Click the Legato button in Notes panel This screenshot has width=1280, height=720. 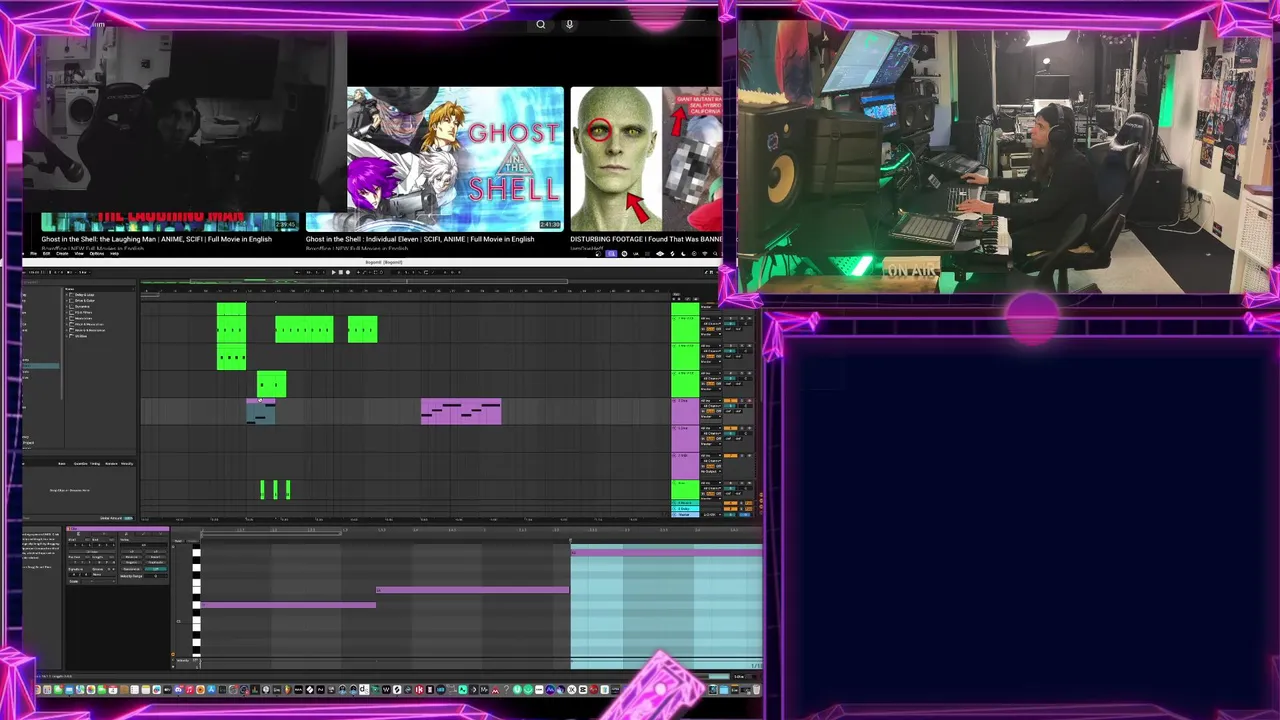pyautogui.click(x=131, y=562)
